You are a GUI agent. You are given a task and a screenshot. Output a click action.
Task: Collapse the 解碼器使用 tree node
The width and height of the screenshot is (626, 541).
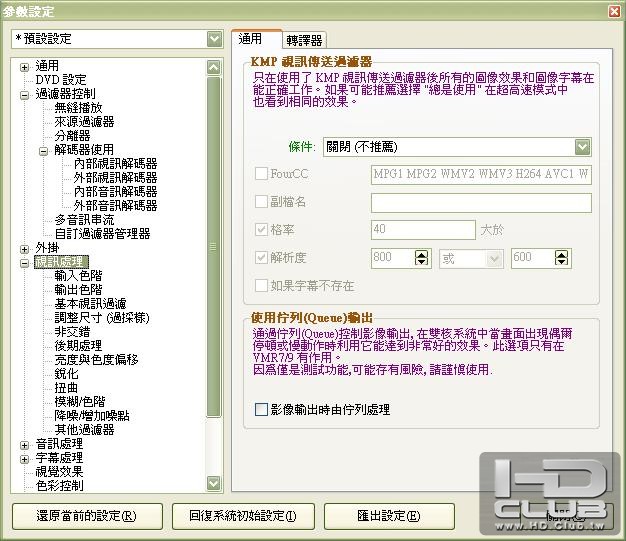44,151
